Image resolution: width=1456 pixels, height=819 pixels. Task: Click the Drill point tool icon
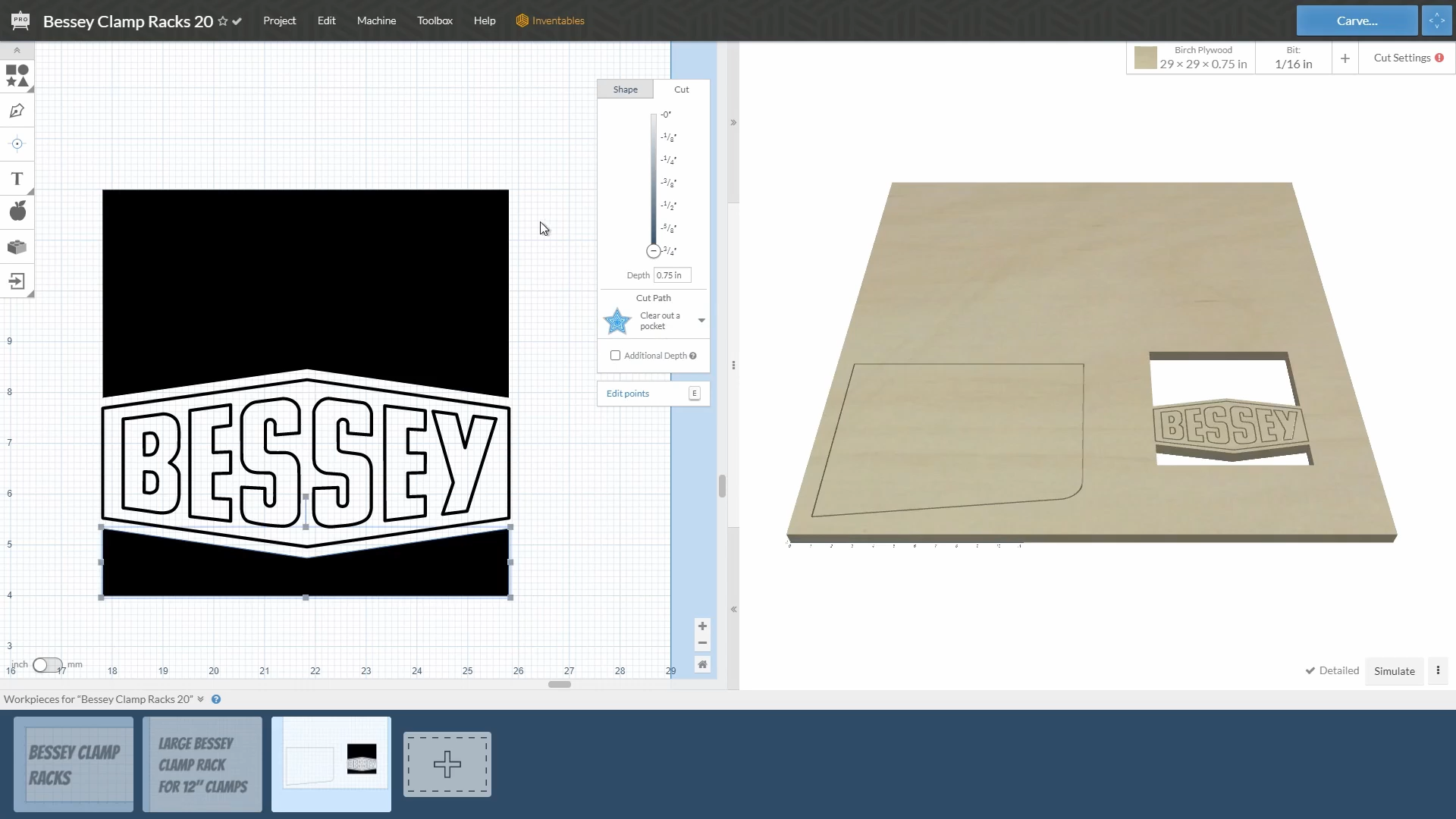(x=17, y=144)
